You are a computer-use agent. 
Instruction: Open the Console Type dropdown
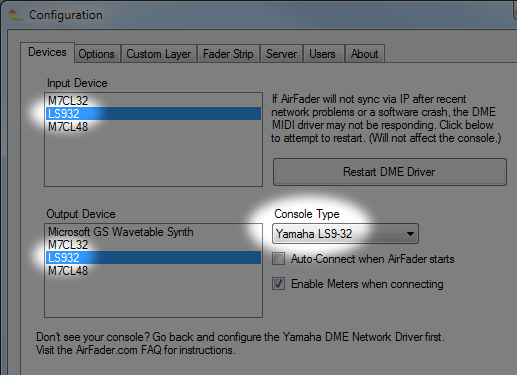pyautogui.click(x=345, y=234)
